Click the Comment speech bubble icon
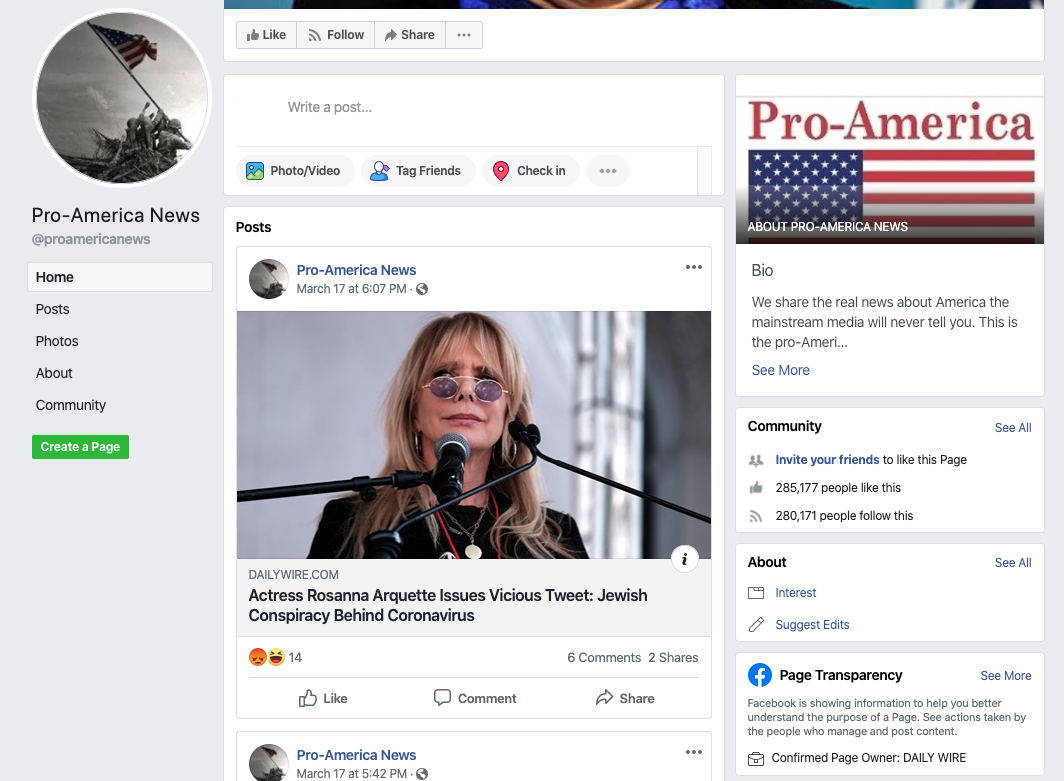This screenshot has width=1064, height=781. [x=442, y=698]
